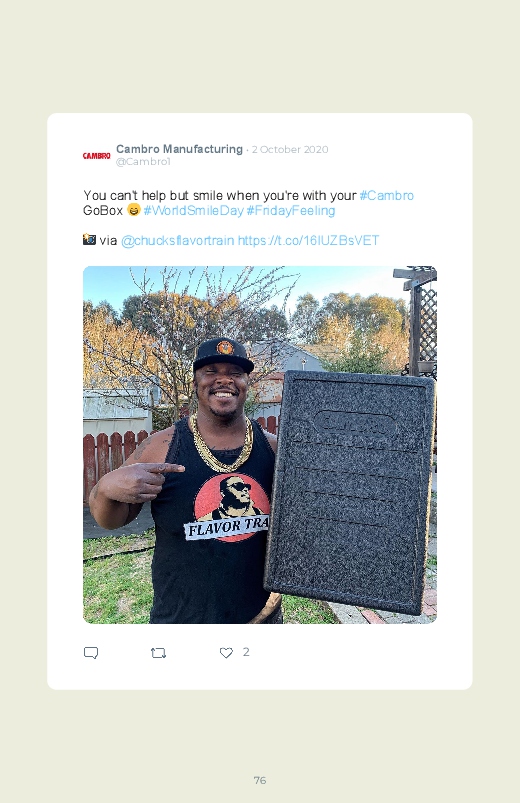Select the #FridayFeeling hashtag
This screenshot has height=803, width=520.
[291, 210]
